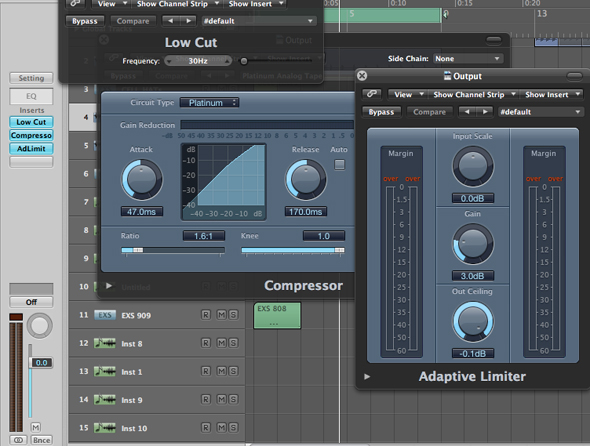Bypass the Adaptive Limiter plugin

tap(381, 112)
